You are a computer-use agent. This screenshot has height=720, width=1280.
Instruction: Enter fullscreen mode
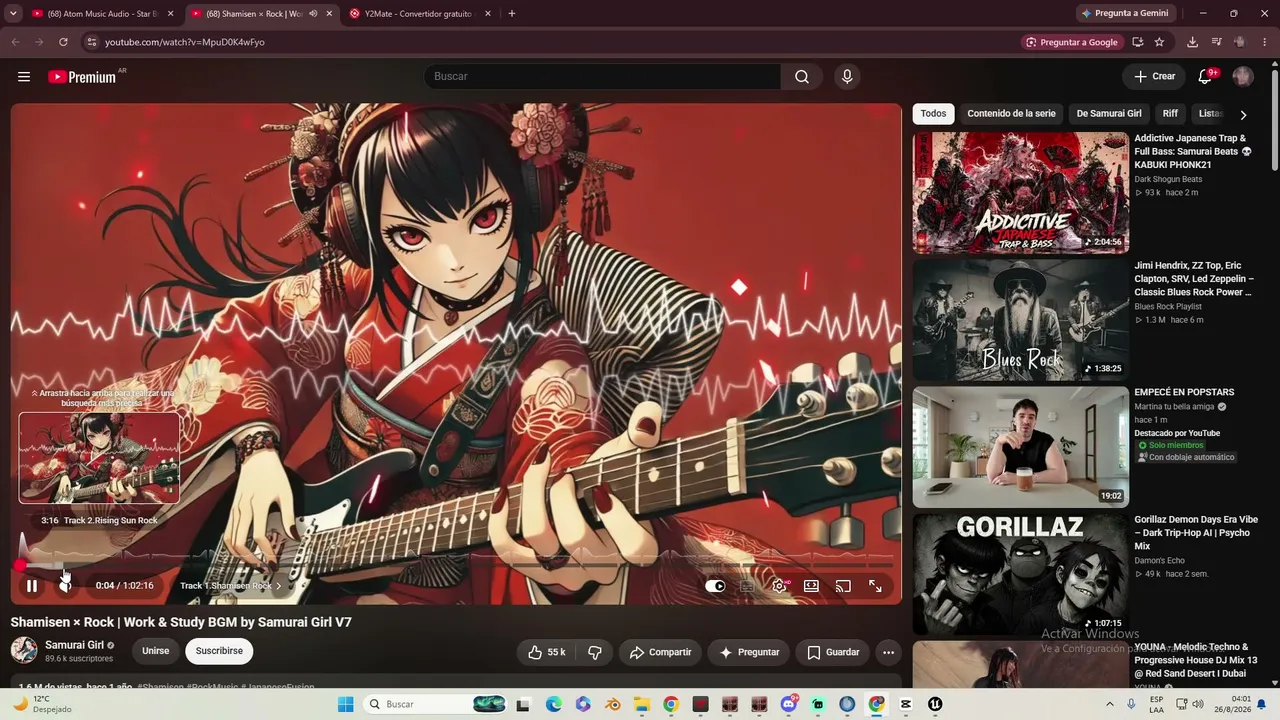click(875, 586)
